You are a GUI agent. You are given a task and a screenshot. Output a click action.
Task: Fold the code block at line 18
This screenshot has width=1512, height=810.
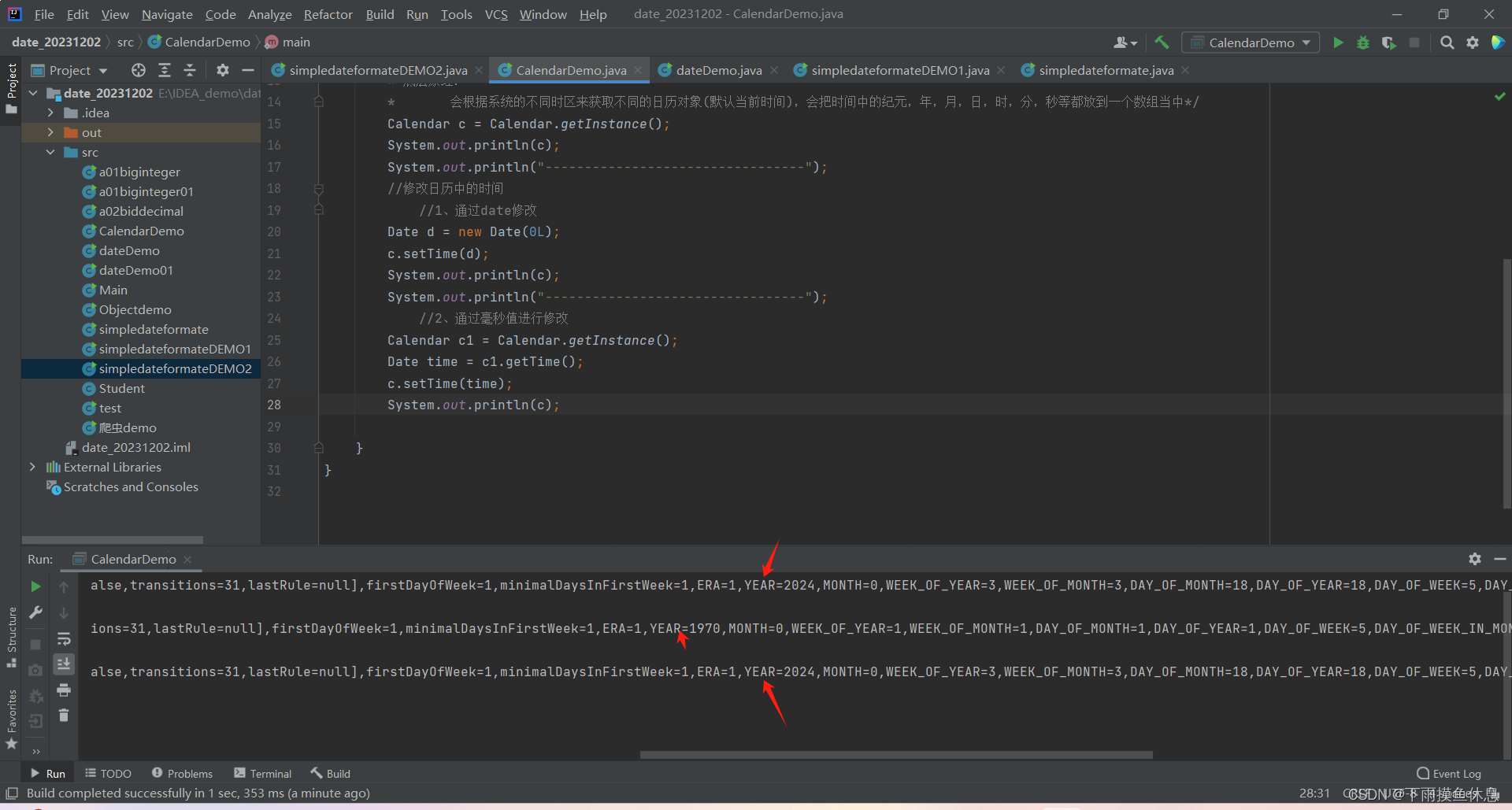[319, 189]
